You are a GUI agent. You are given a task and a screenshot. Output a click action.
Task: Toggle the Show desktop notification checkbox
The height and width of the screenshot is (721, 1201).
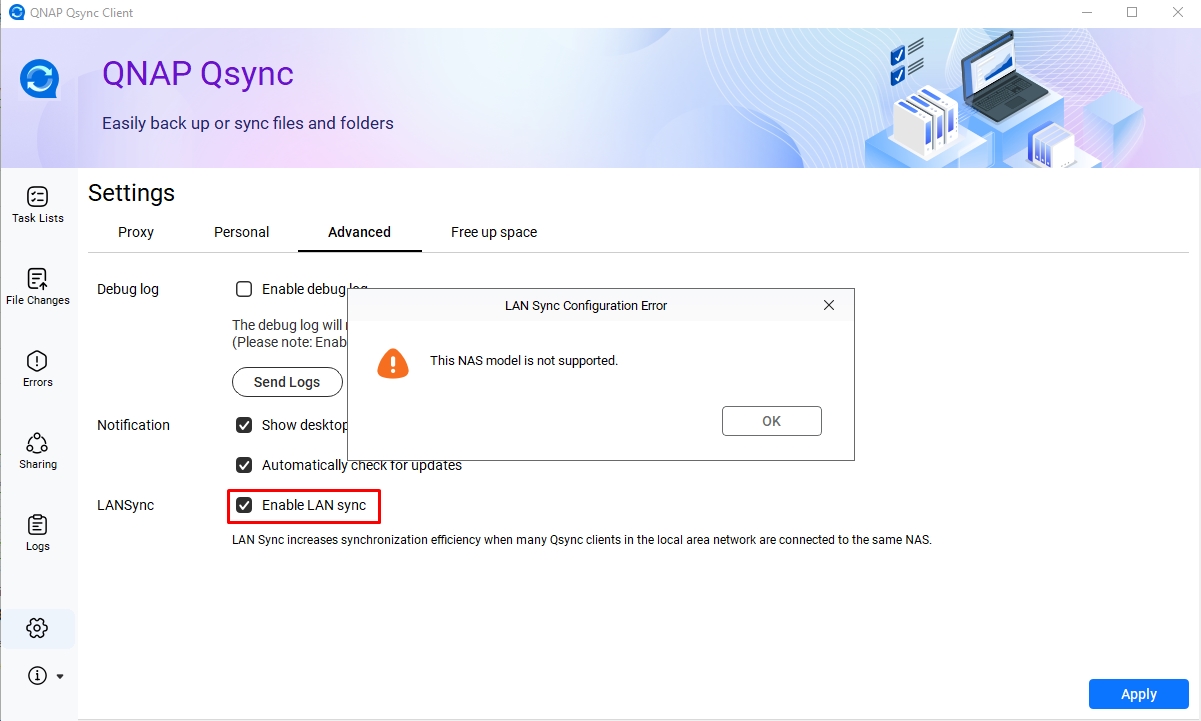pyautogui.click(x=244, y=425)
